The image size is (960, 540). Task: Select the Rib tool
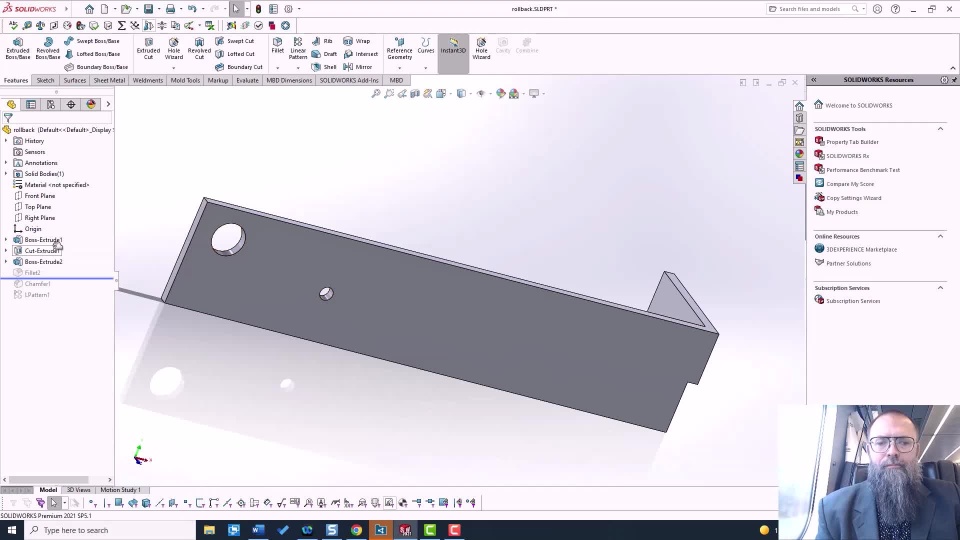click(322, 41)
